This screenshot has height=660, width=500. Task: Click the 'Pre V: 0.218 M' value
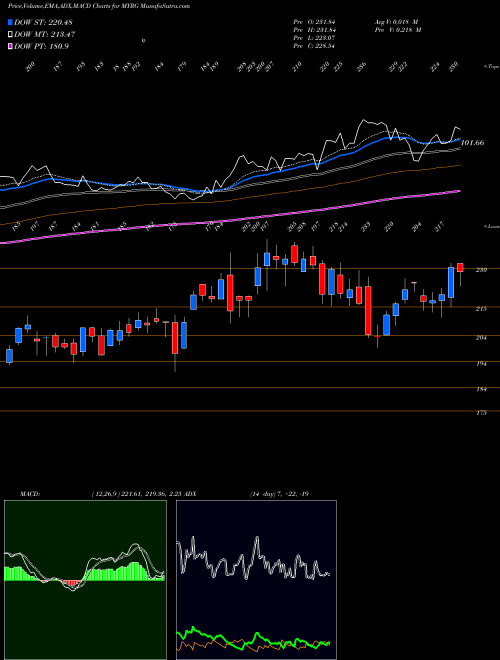[397, 30]
